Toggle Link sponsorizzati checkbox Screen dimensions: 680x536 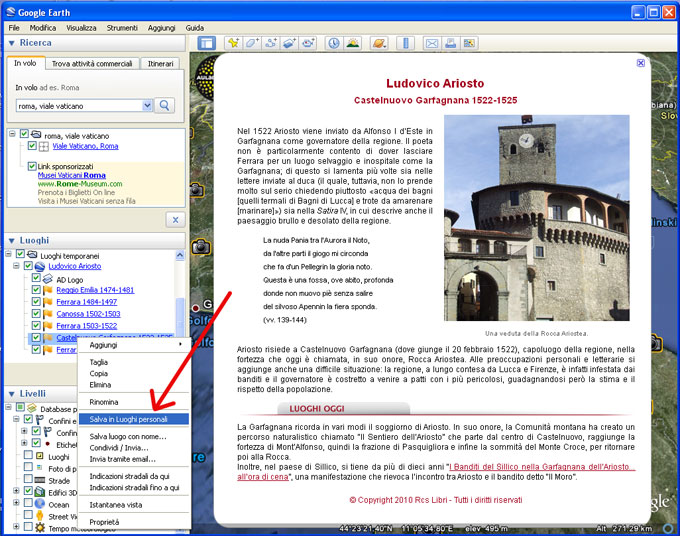(x=32, y=166)
